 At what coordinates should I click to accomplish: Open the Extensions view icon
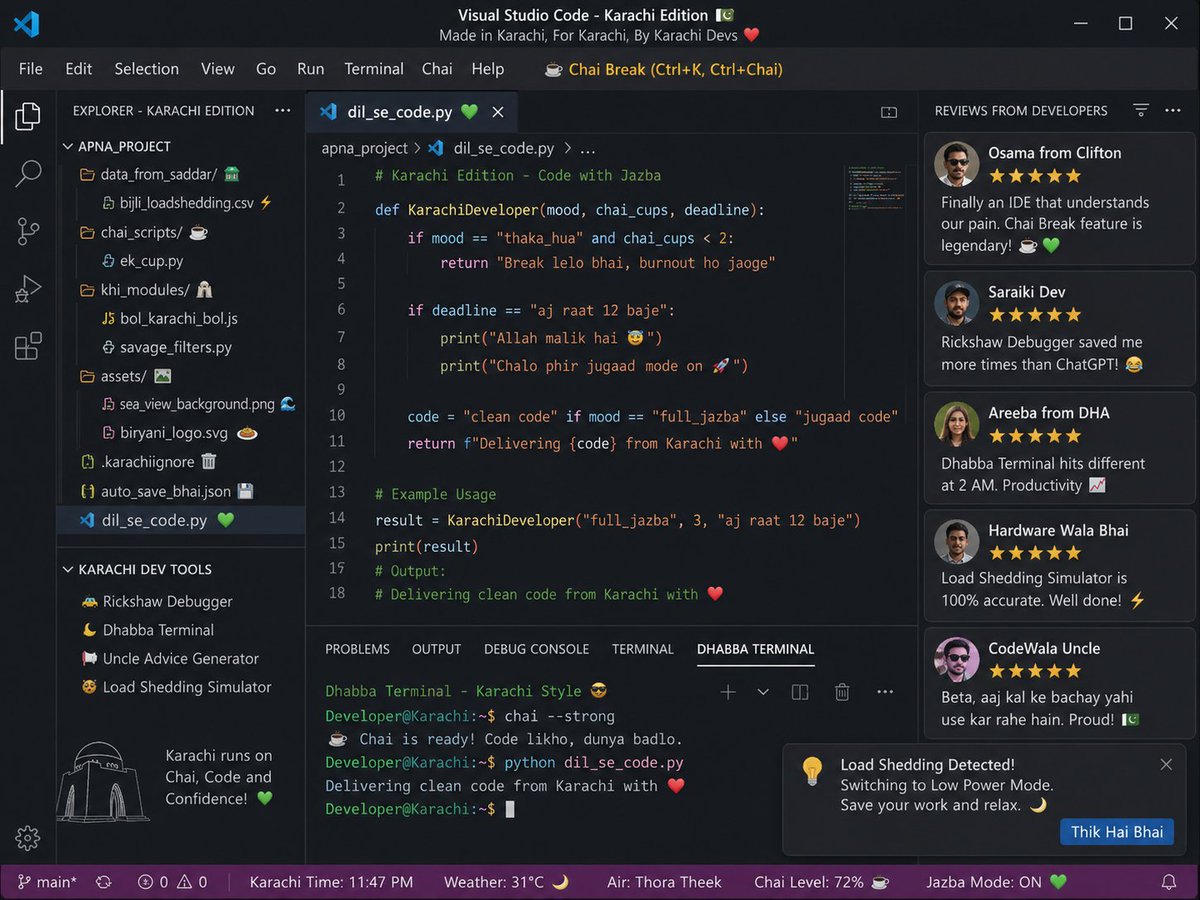tap(28, 346)
